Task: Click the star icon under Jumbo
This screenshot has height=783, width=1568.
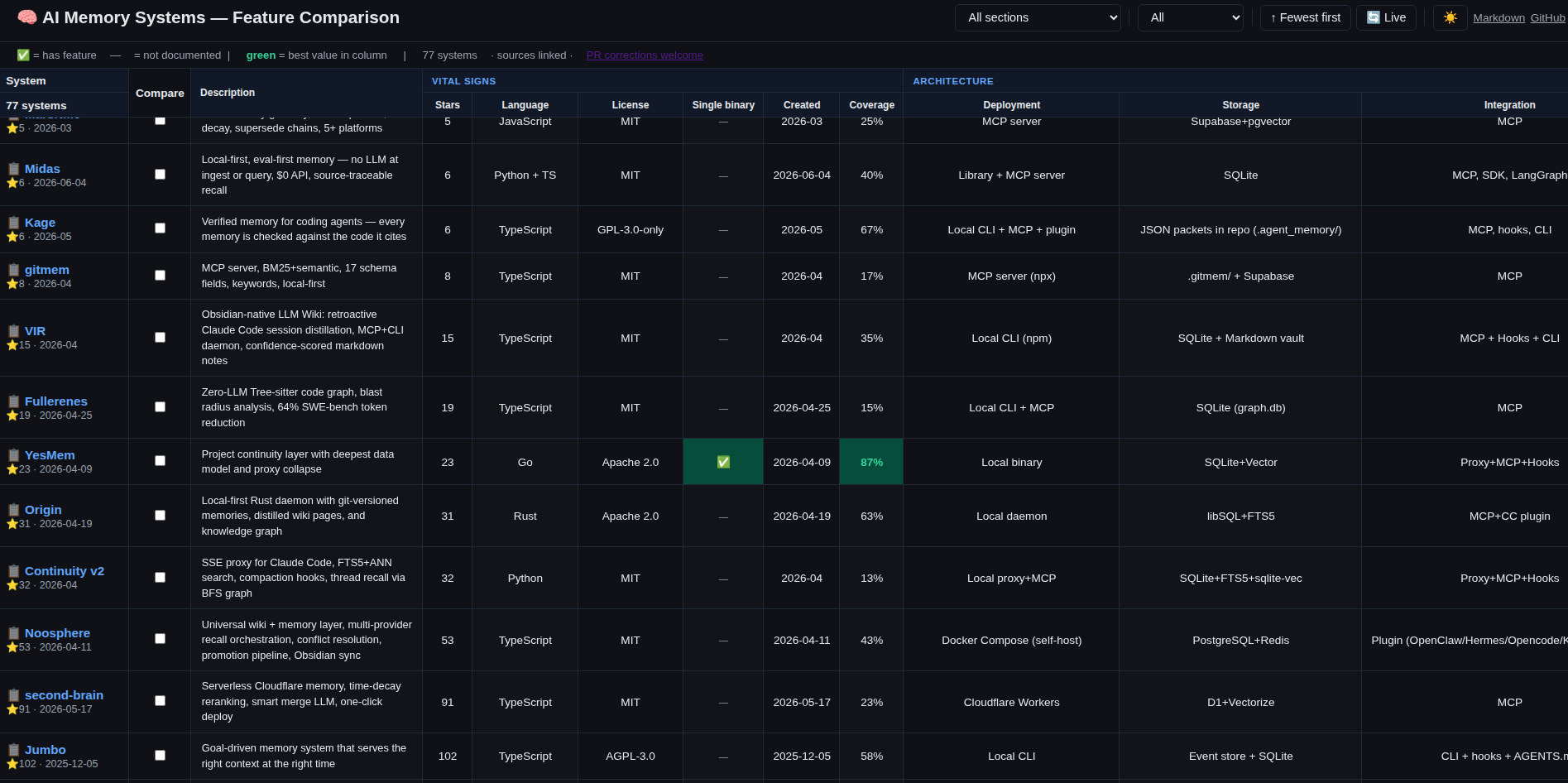Action: pos(12,764)
